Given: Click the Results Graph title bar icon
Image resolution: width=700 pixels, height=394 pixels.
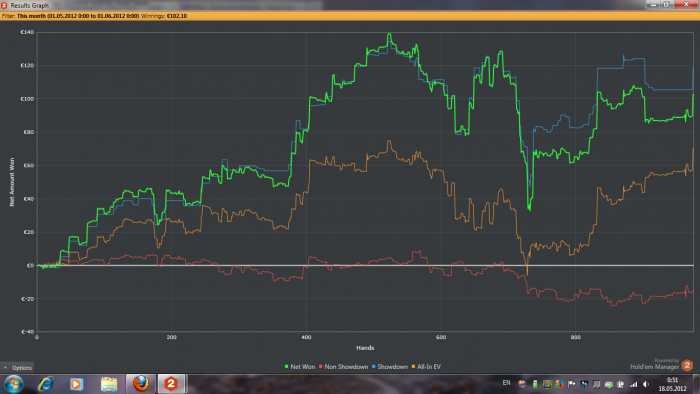Looking at the screenshot, I should point(4,5).
